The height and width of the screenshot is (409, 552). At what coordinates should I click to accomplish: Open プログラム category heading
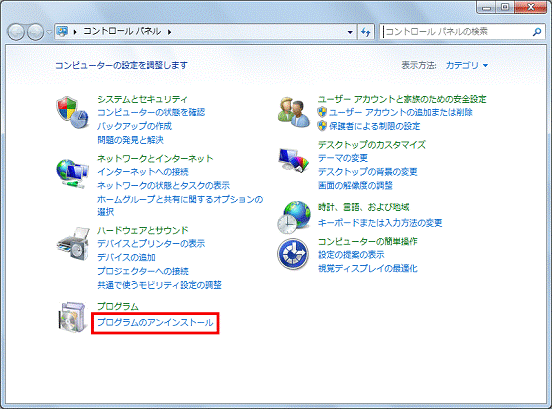[118, 307]
